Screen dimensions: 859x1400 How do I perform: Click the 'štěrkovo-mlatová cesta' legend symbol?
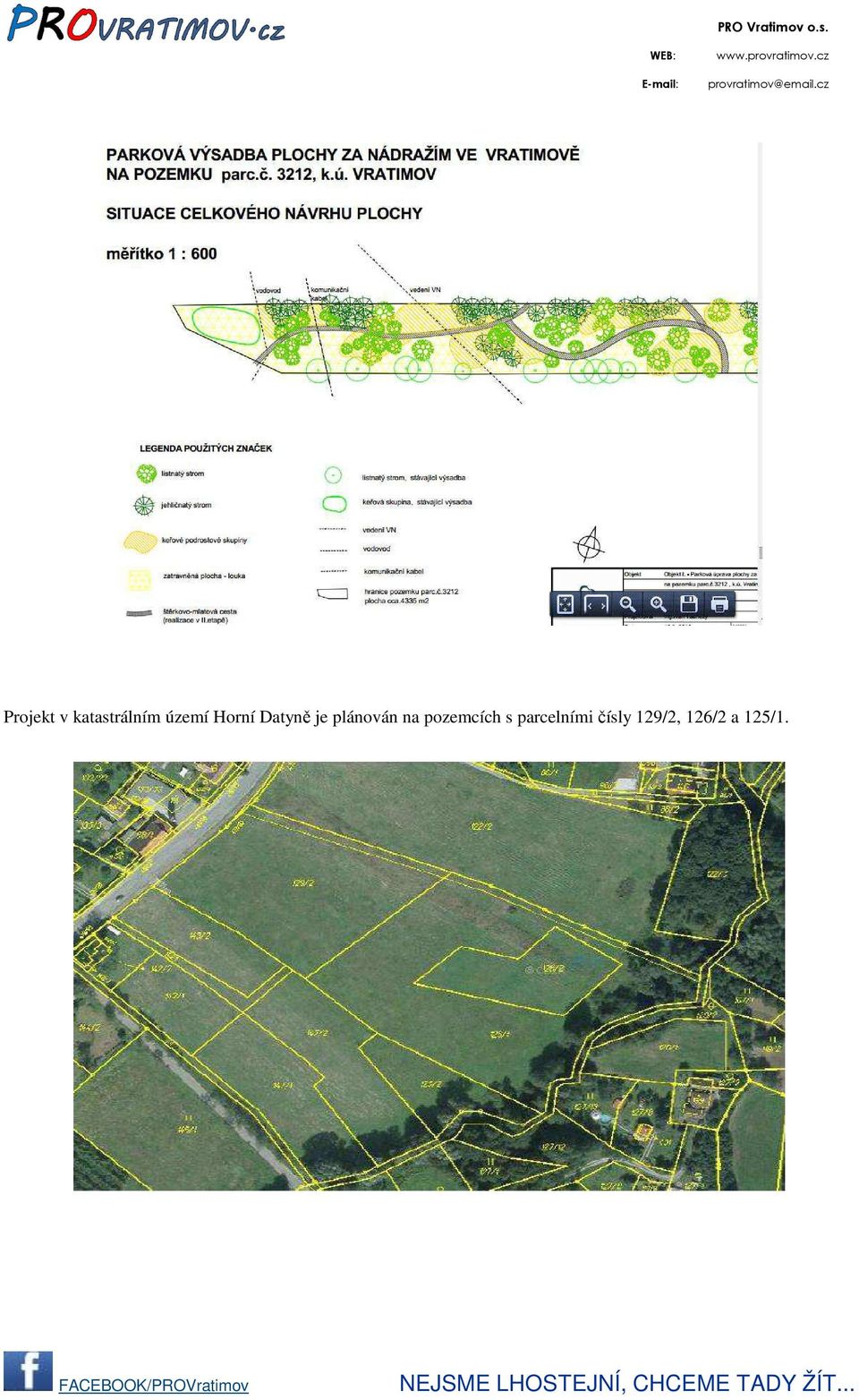click(139, 614)
